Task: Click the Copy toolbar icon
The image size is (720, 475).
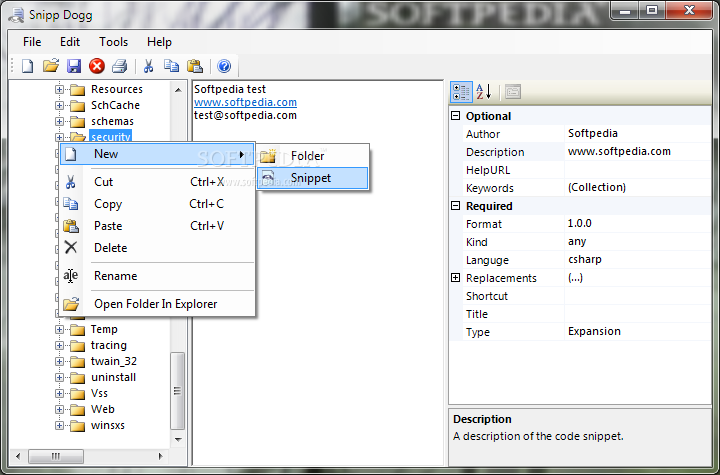Action: tap(172, 66)
